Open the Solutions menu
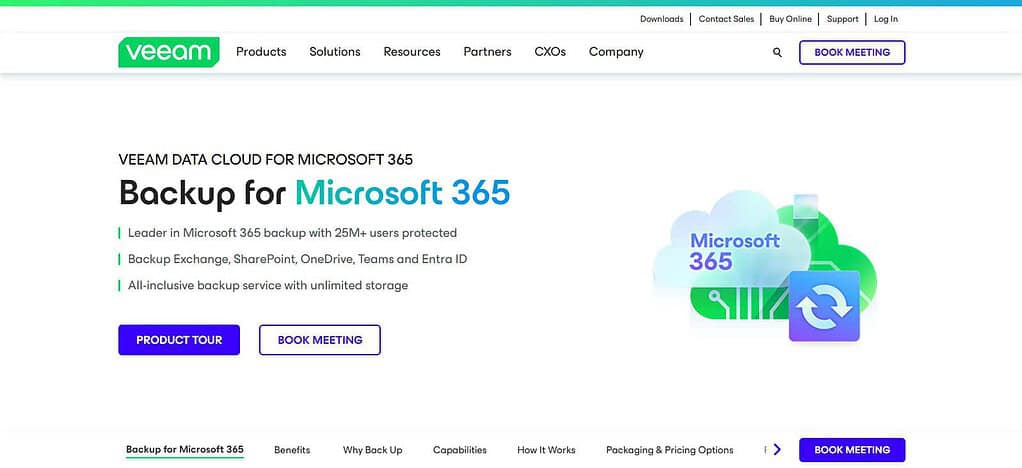 click(x=335, y=52)
